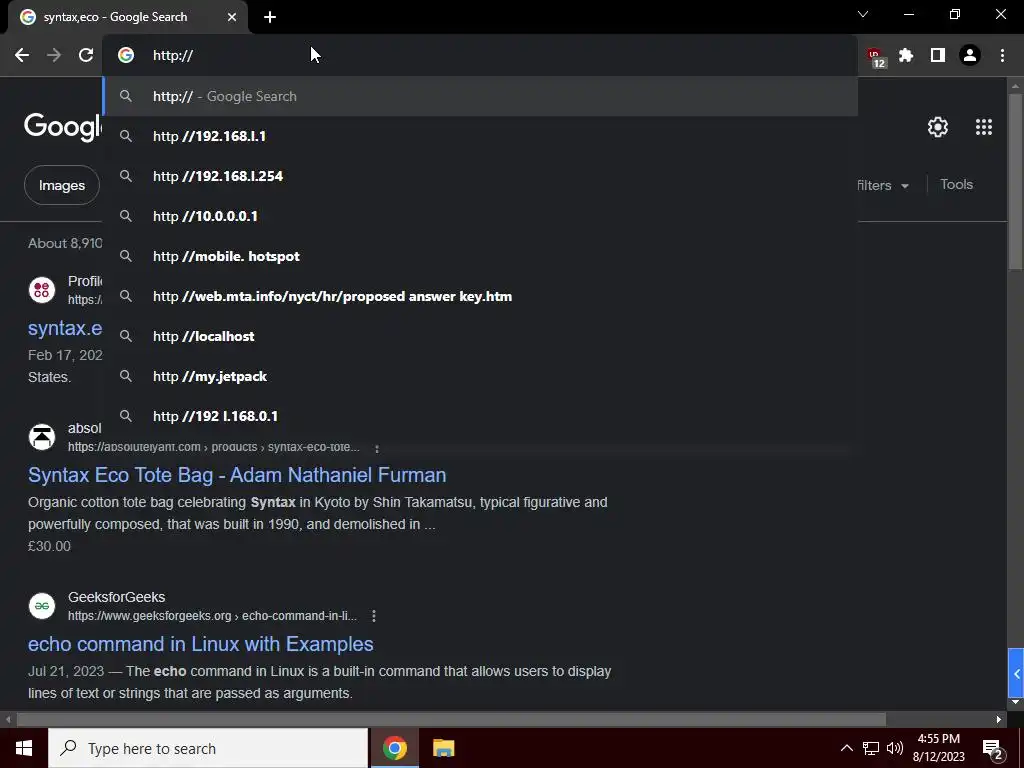The image size is (1024, 768).
Task: Open Syntax Eco Tote Bag result link
Action: 237,475
